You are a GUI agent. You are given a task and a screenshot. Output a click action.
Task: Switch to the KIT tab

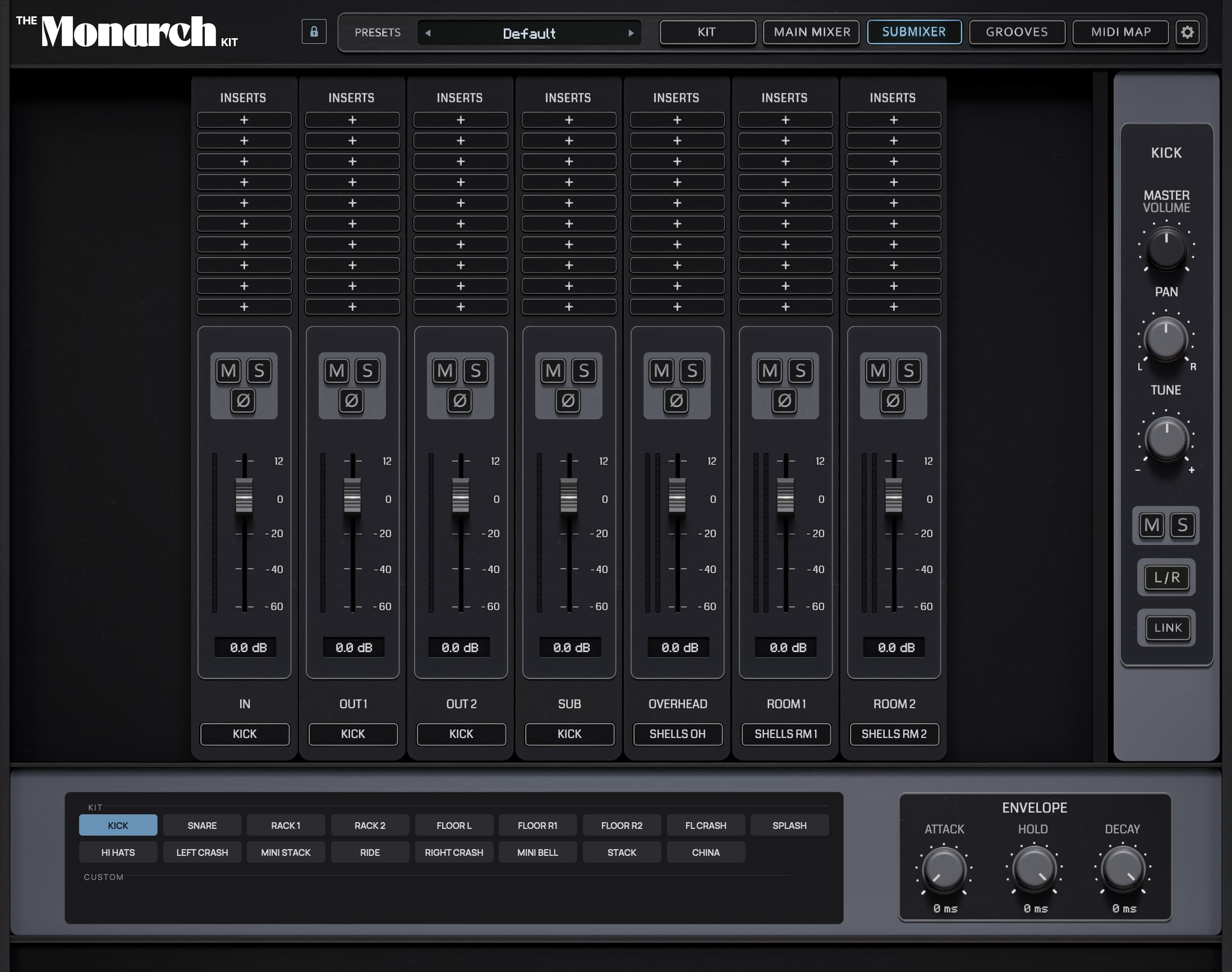707,32
